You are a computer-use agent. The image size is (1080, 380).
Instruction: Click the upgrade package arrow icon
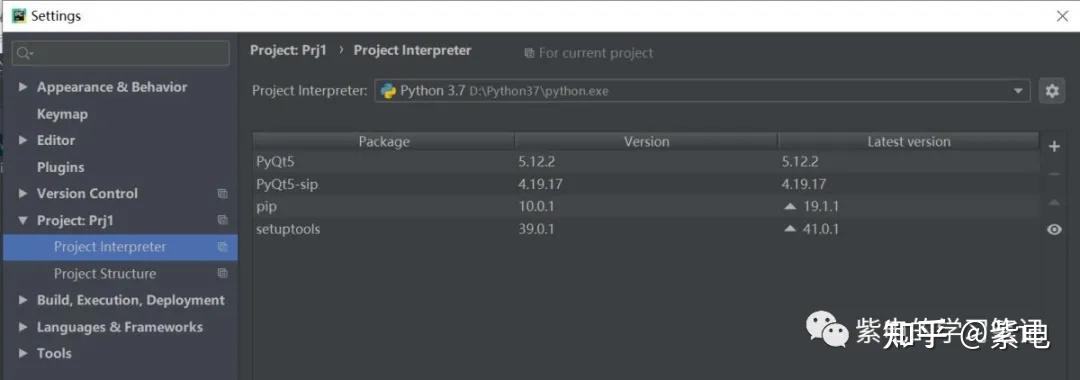click(x=1054, y=202)
